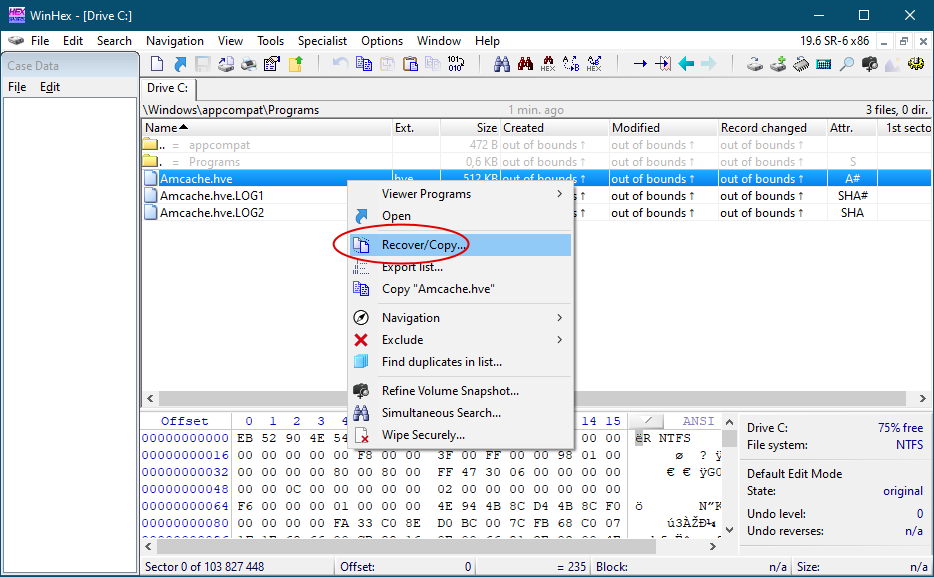Choose Find duplicates in list...
Image resolution: width=934 pixels, height=577 pixels.
460,362
